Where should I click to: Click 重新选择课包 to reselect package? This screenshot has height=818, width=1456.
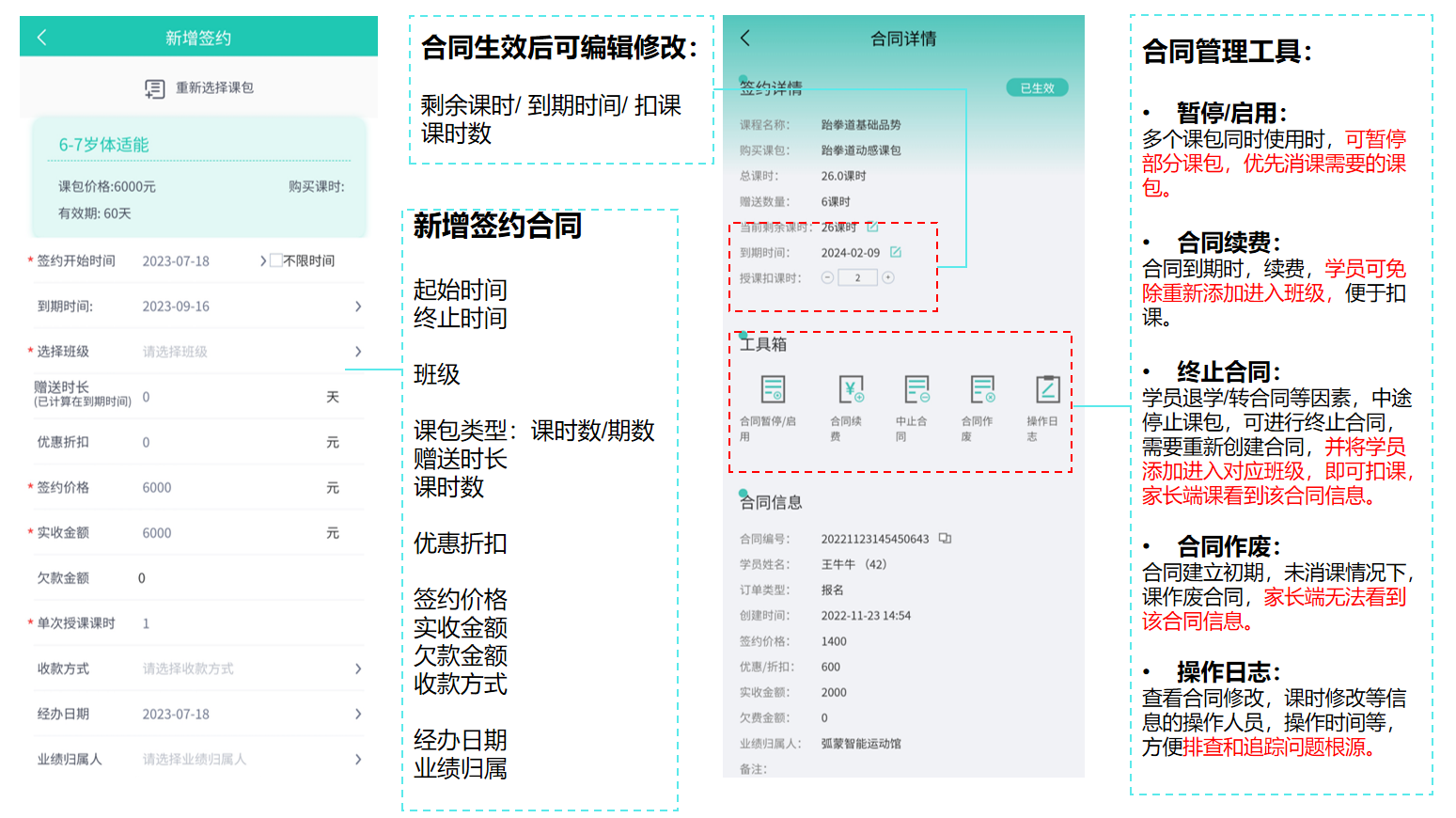[199, 87]
